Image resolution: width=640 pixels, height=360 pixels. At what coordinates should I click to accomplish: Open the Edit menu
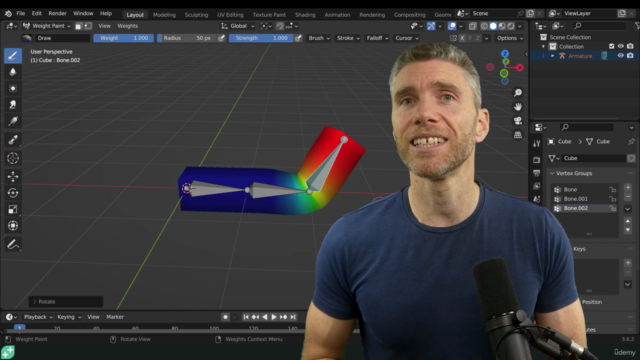[36, 13]
